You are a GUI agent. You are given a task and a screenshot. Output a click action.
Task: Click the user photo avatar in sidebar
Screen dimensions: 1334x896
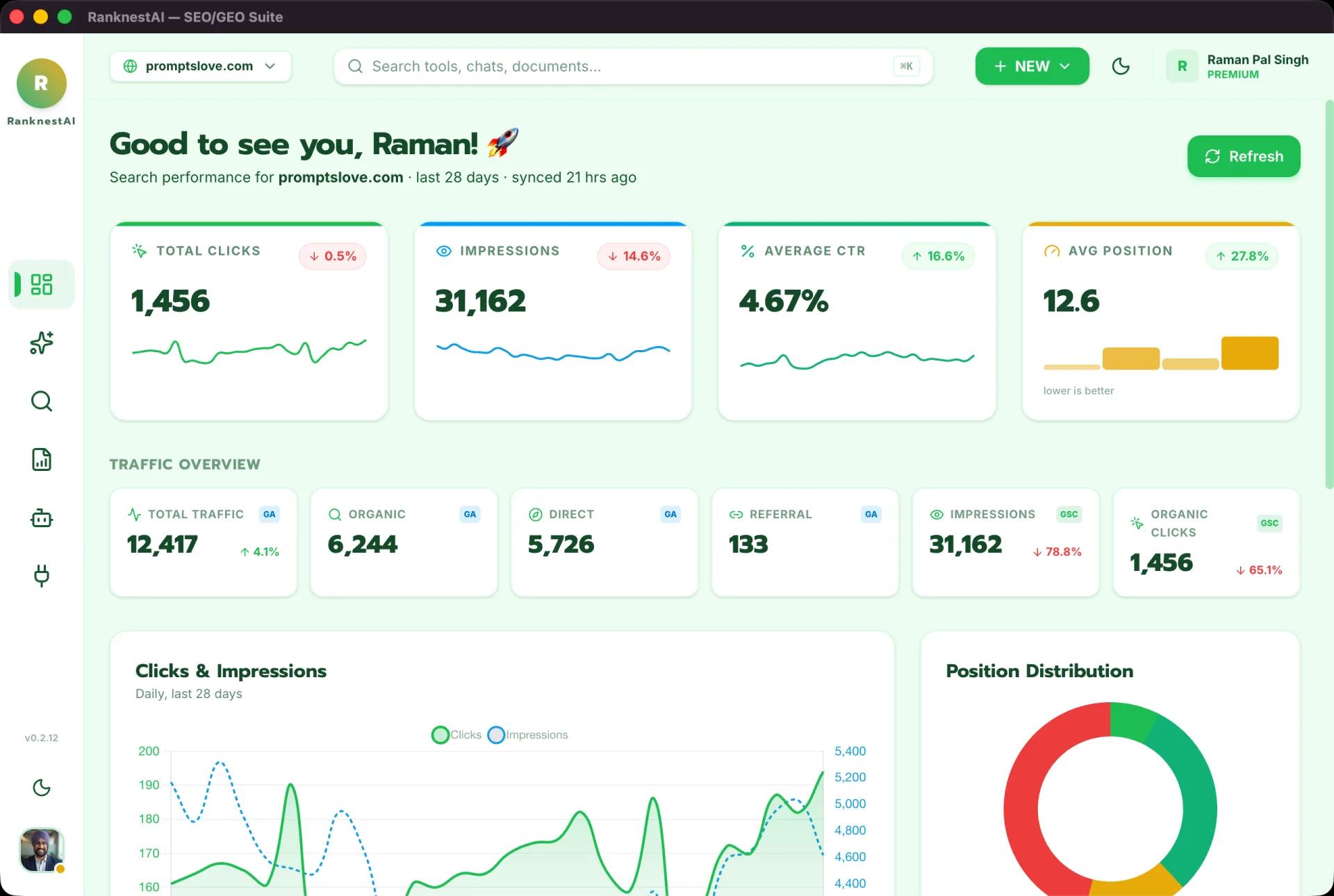click(x=42, y=849)
